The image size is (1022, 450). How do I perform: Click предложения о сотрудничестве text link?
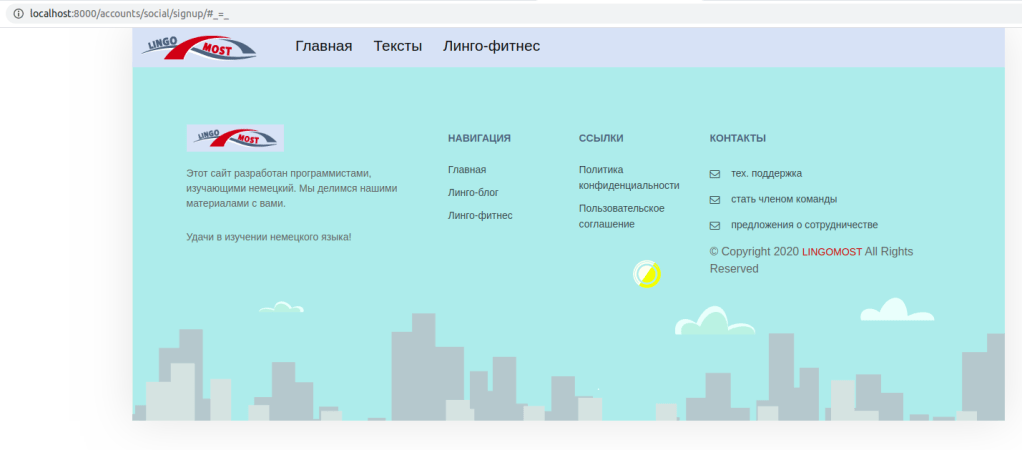pyautogui.click(x=804, y=225)
